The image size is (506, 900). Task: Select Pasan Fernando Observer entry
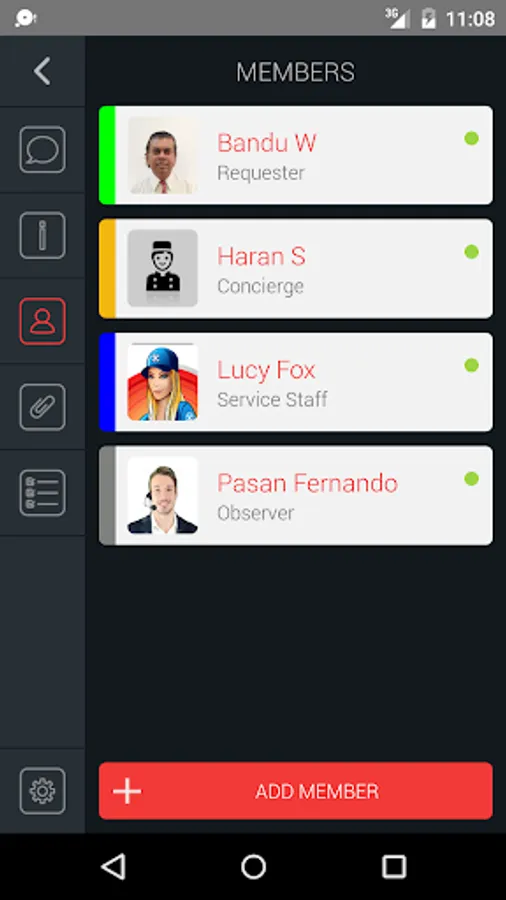[x=295, y=495]
